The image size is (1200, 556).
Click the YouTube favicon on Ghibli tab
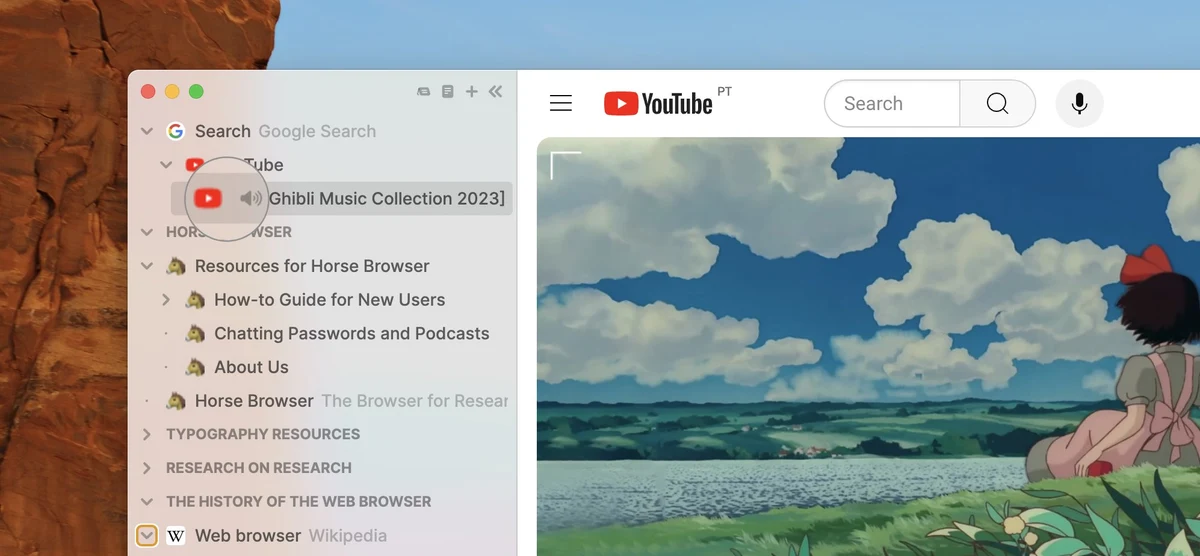[208, 198]
